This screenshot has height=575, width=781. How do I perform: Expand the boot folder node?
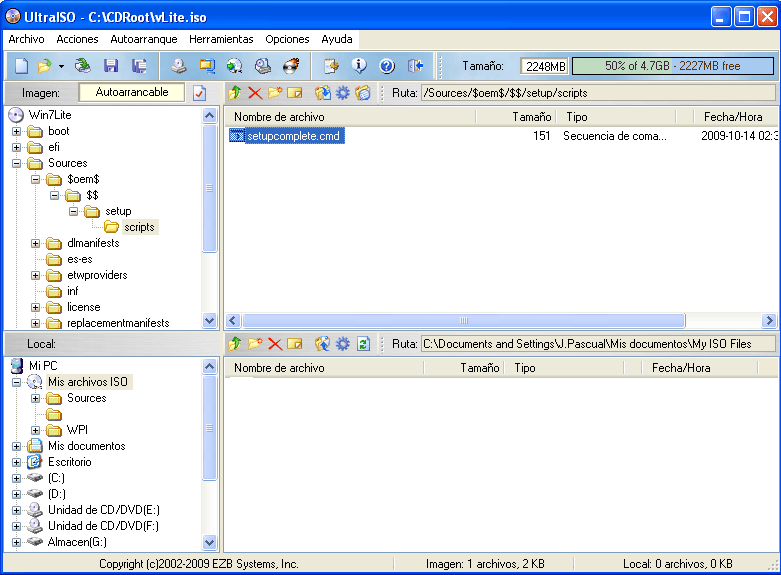coord(16,132)
